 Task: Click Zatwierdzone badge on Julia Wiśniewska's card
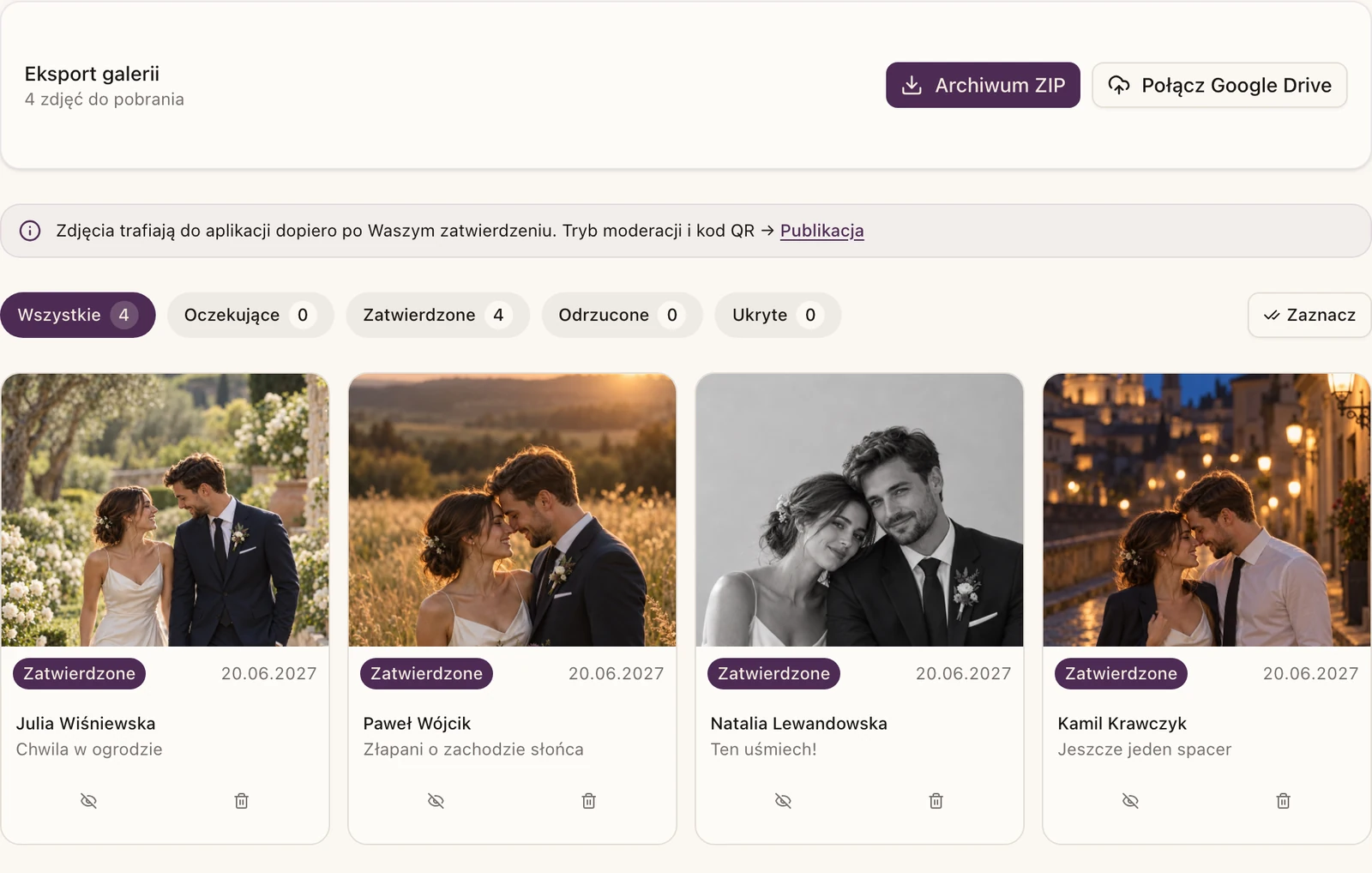click(x=79, y=673)
